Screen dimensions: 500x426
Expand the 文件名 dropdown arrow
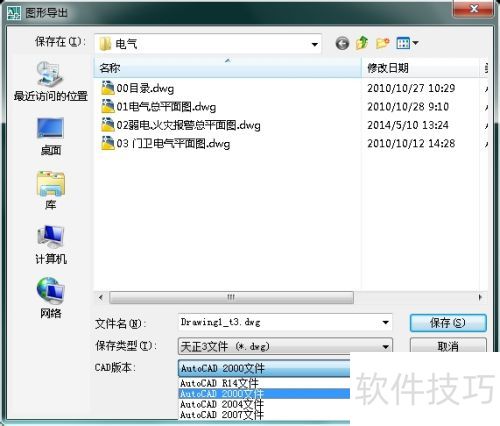(385, 322)
